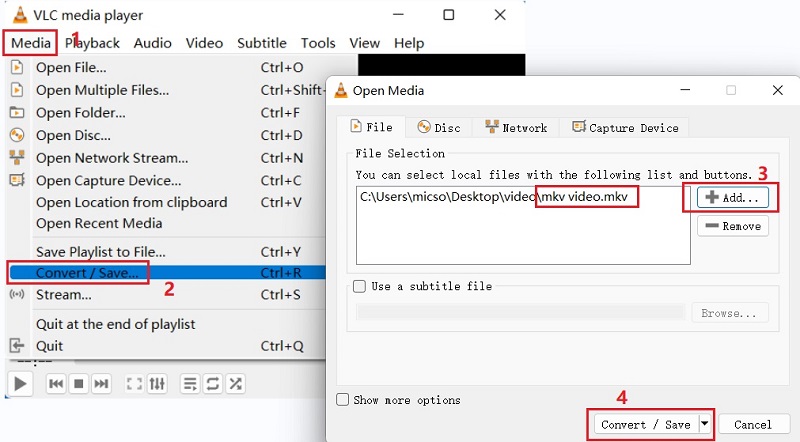Click the Open File menu icon
This screenshot has height=442, width=800.
(x=17, y=67)
